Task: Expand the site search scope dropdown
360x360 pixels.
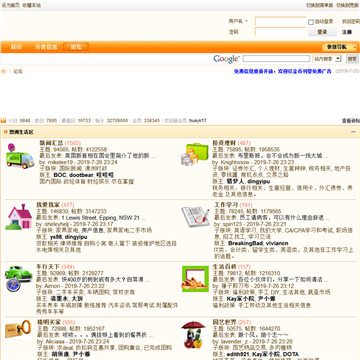Action: tap(327, 59)
